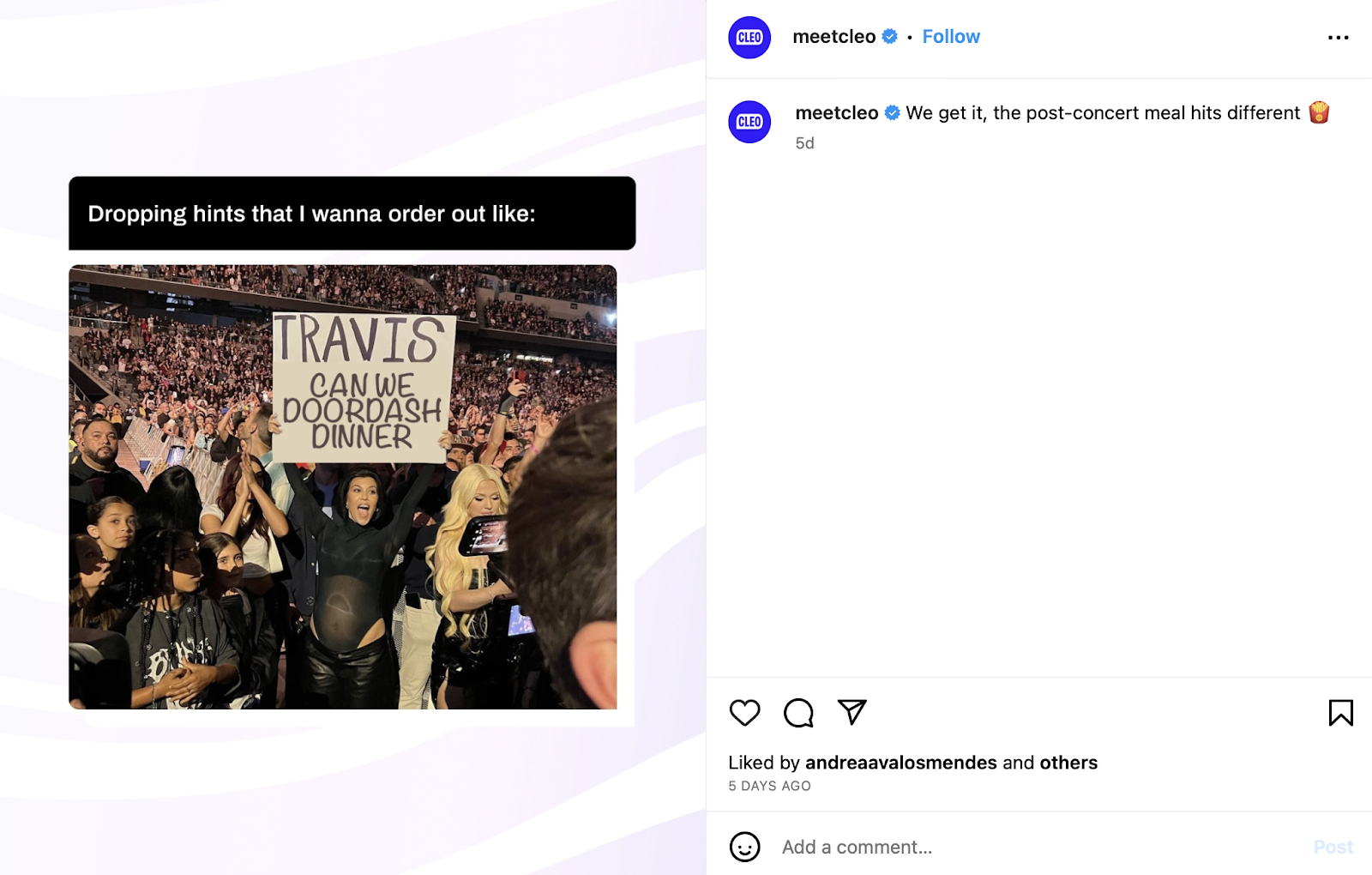View others who liked the post
The image size is (1372, 875).
click(1068, 763)
